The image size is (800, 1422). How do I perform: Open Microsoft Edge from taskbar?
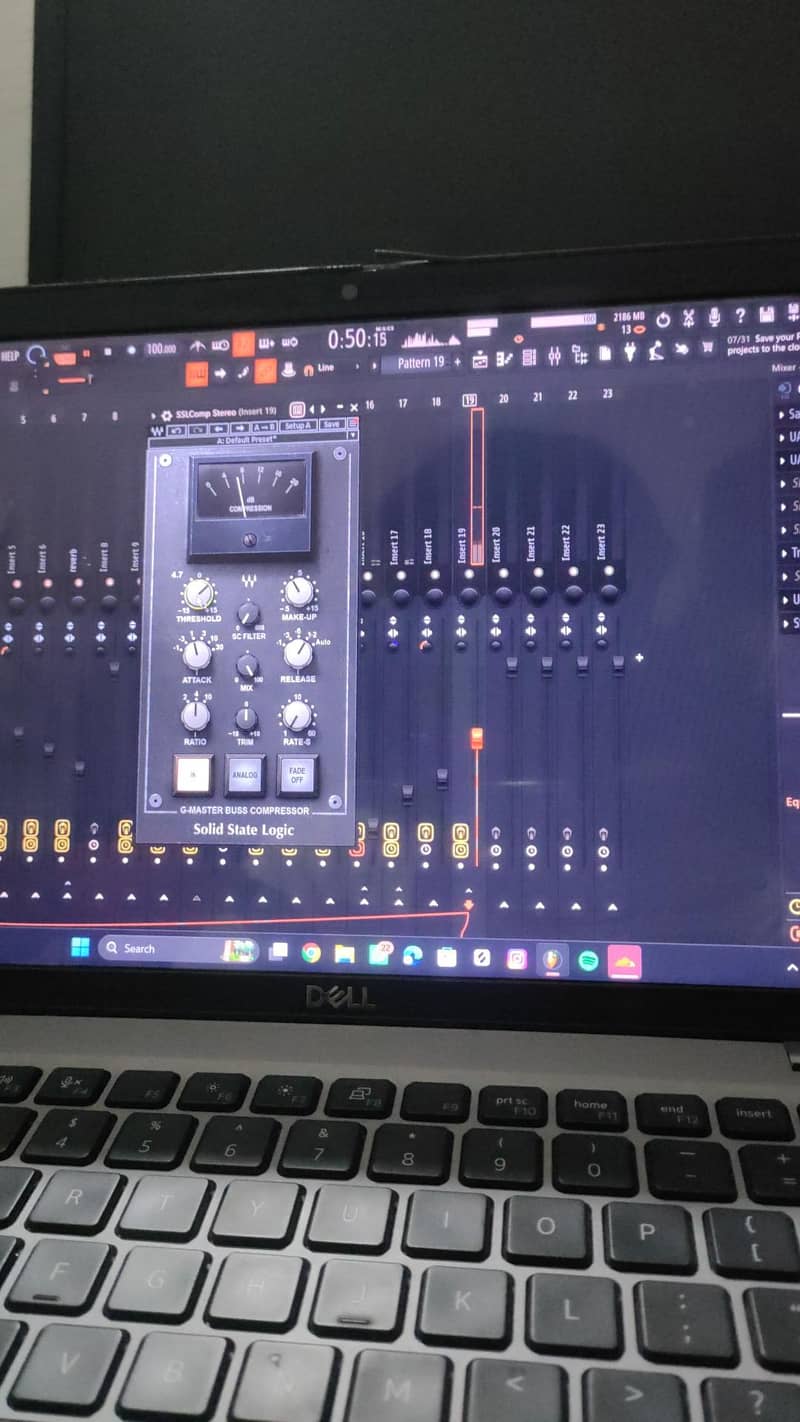412,956
